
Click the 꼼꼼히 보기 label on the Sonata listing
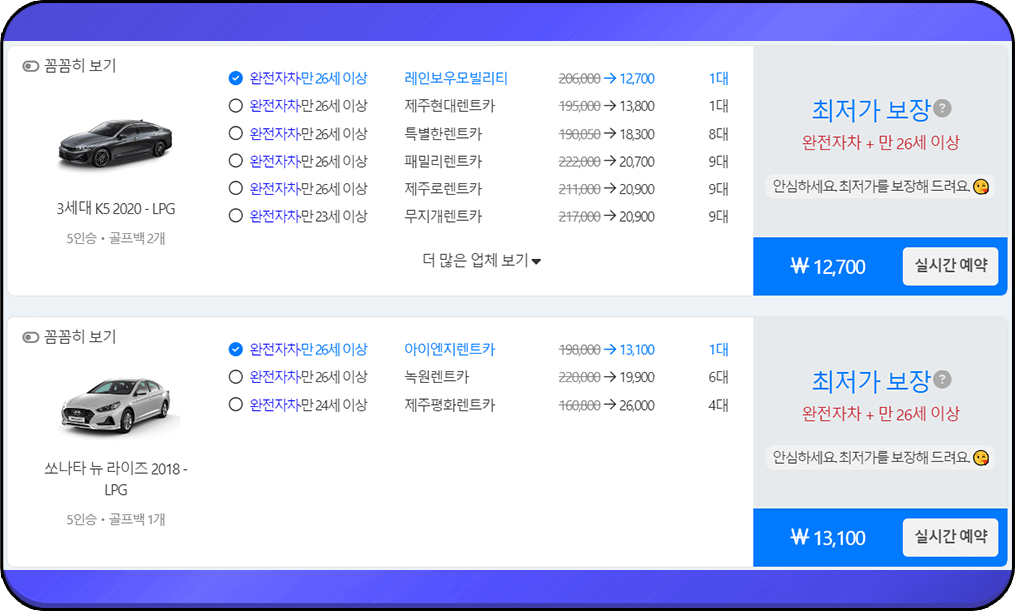[x=79, y=337]
